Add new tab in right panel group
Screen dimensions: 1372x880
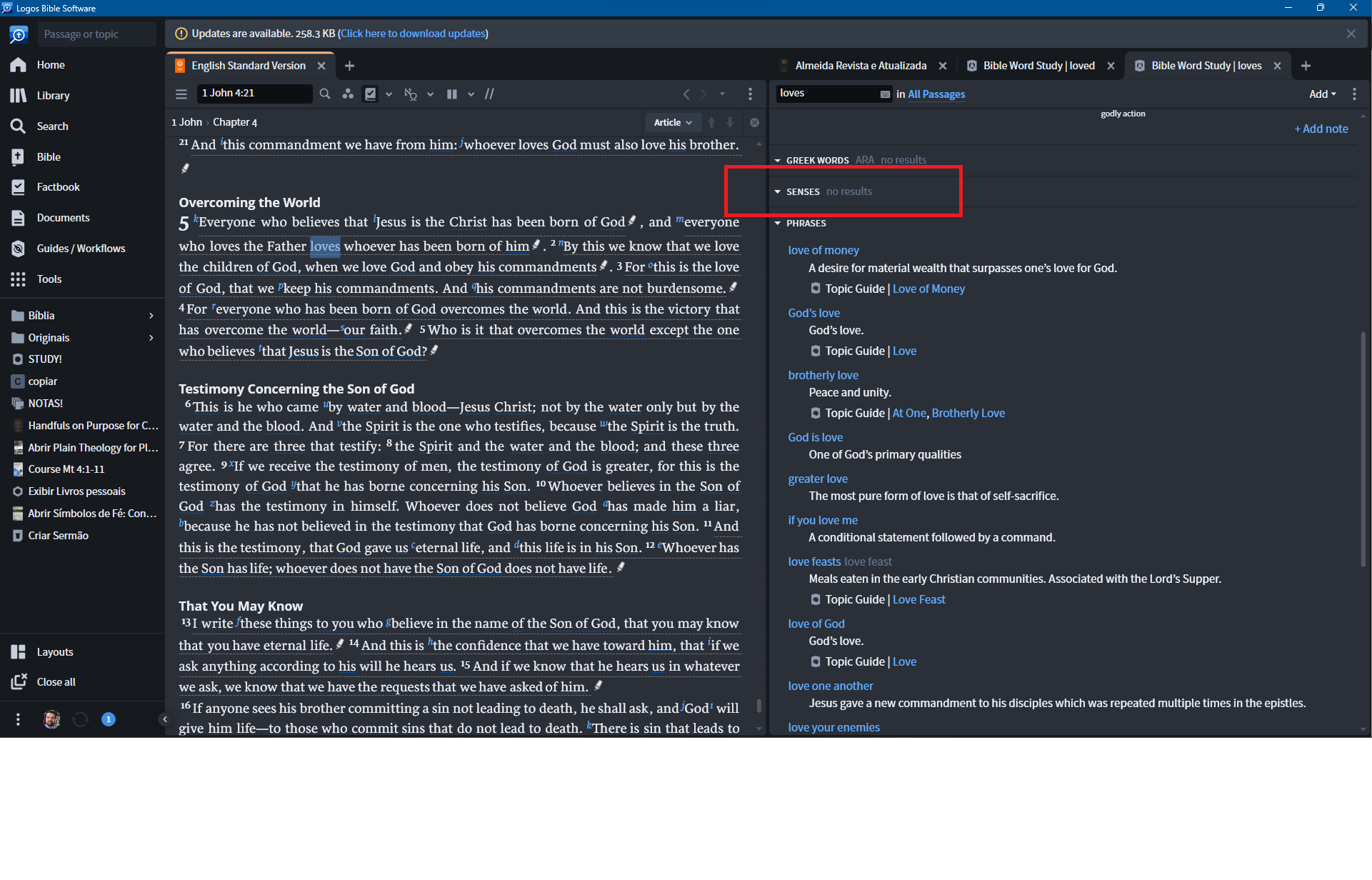1306,66
